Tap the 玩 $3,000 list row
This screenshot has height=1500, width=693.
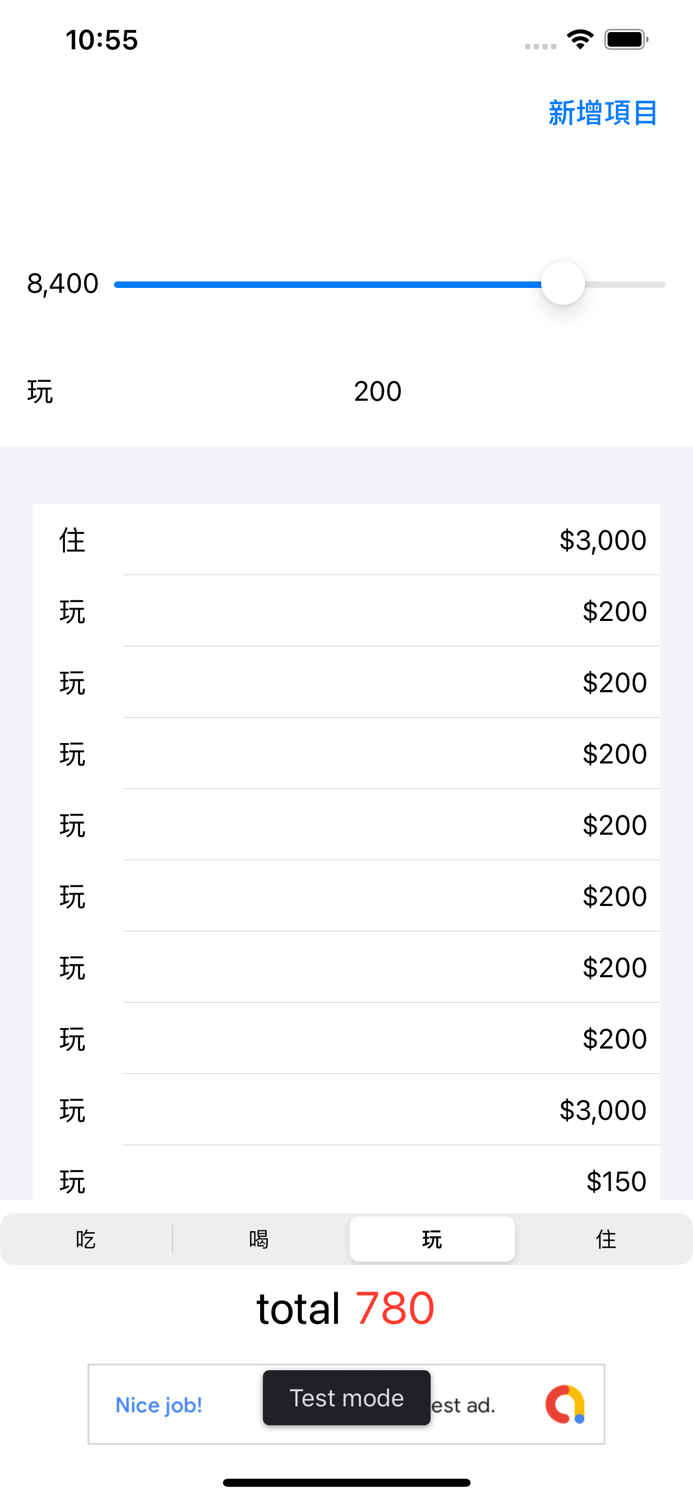pyautogui.click(x=346, y=1110)
